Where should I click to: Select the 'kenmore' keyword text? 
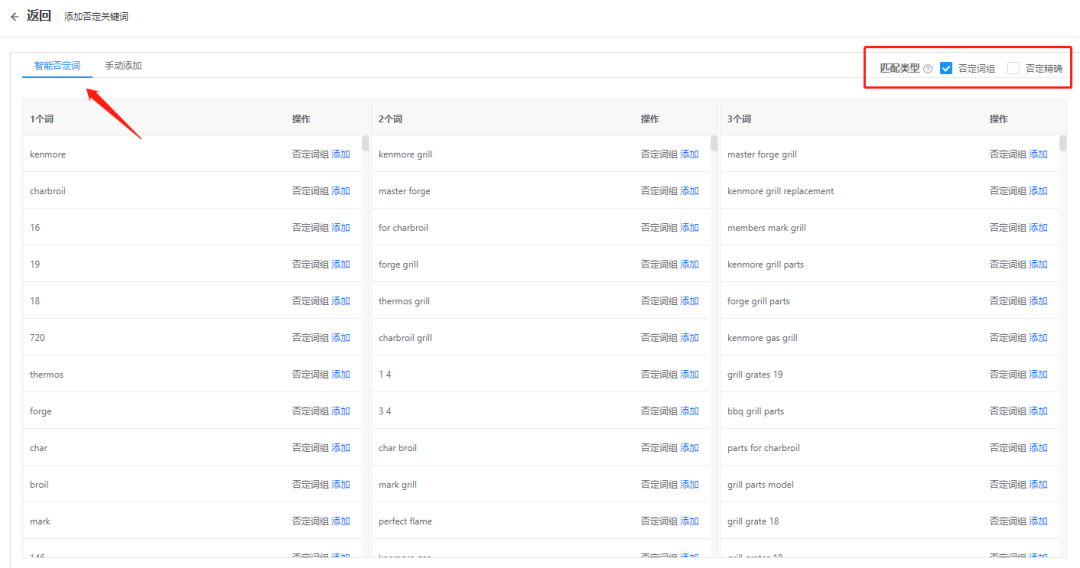[48, 154]
